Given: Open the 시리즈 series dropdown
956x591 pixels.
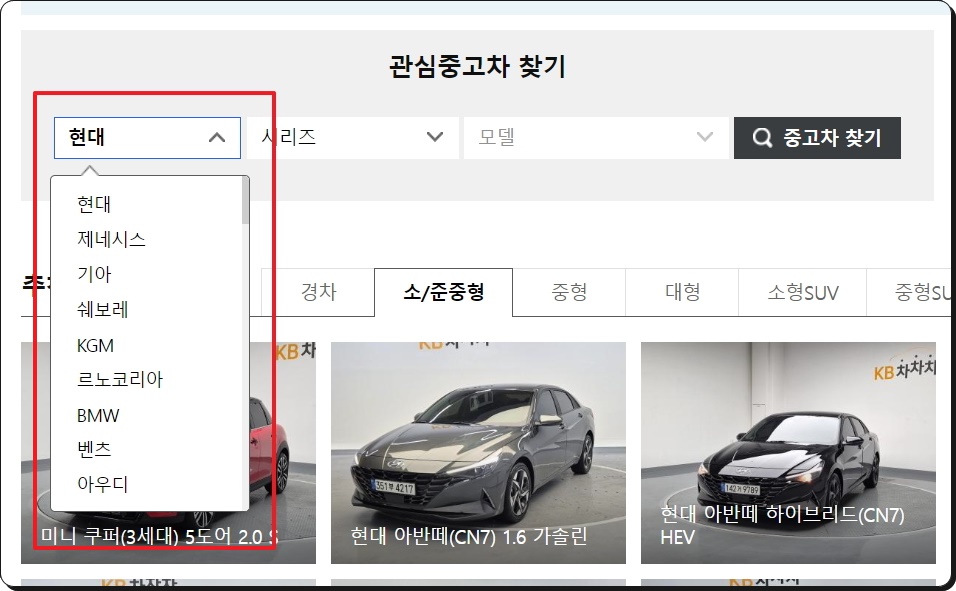Looking at the screenshot, I should [x=353, y=138].
